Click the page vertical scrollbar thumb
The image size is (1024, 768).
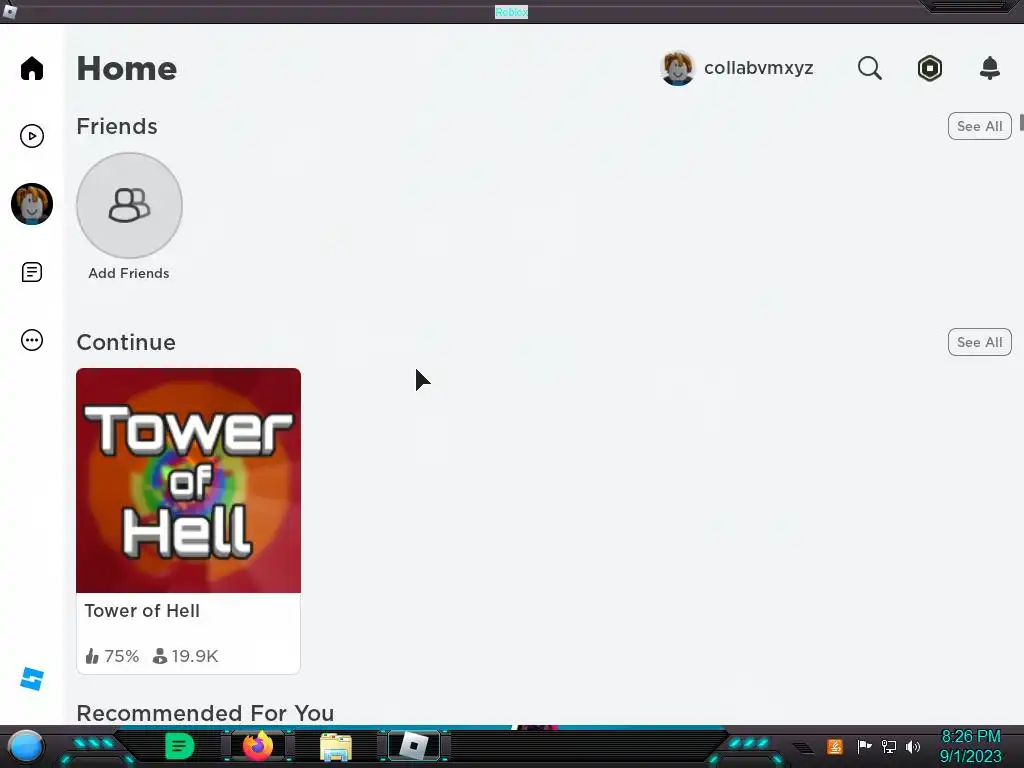point(1021,121)
